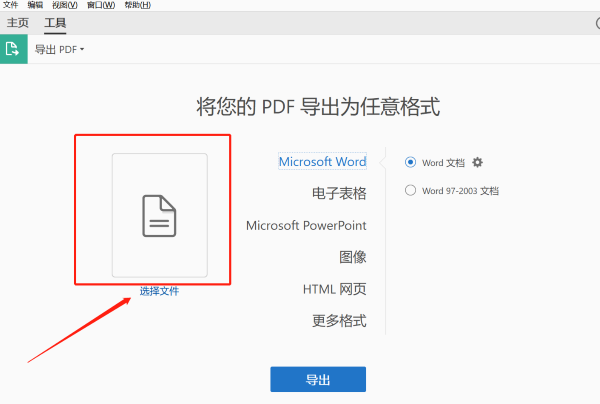Viewport: 600px width, 404px height.
Task: Switch to the 工具 tab
Action: pyautogui.click(x=55, y=22)
